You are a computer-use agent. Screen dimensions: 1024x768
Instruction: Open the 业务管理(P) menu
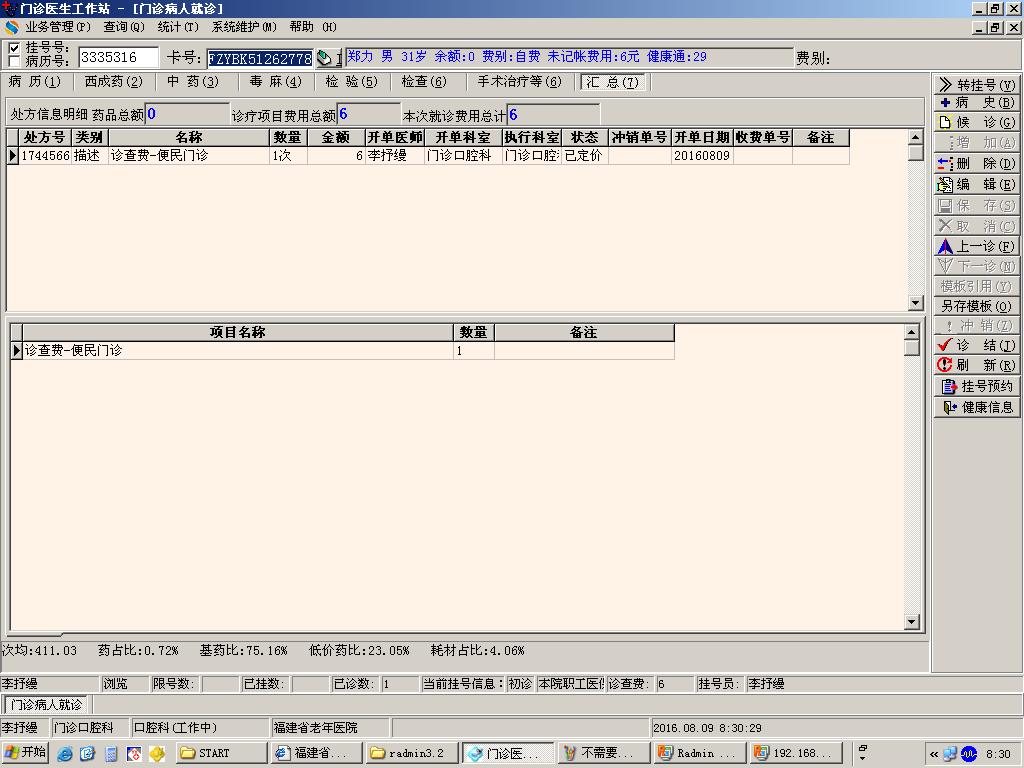point(57,27)
